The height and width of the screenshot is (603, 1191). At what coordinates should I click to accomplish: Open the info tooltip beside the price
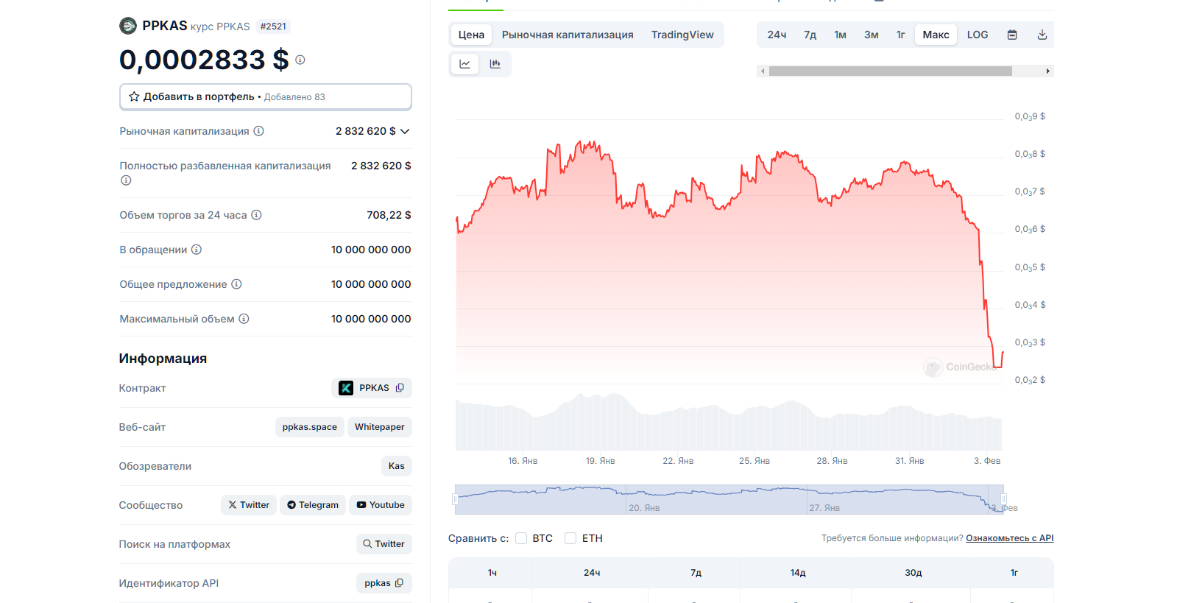[300, 60]
